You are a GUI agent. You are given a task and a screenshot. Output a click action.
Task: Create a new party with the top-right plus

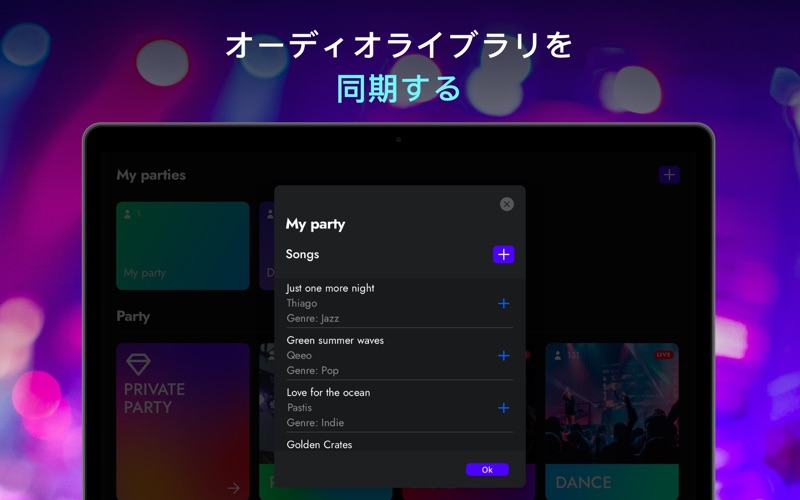(x=669, y=175)
